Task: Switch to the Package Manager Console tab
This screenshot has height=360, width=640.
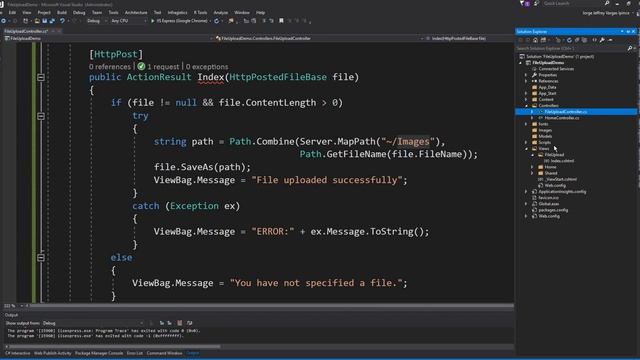Action: point(99,353)
